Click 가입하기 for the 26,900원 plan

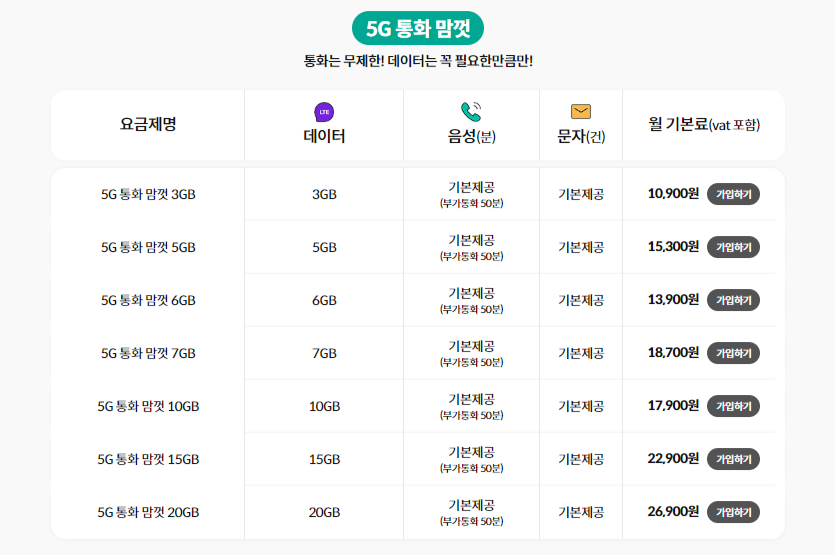coord(733,512)
